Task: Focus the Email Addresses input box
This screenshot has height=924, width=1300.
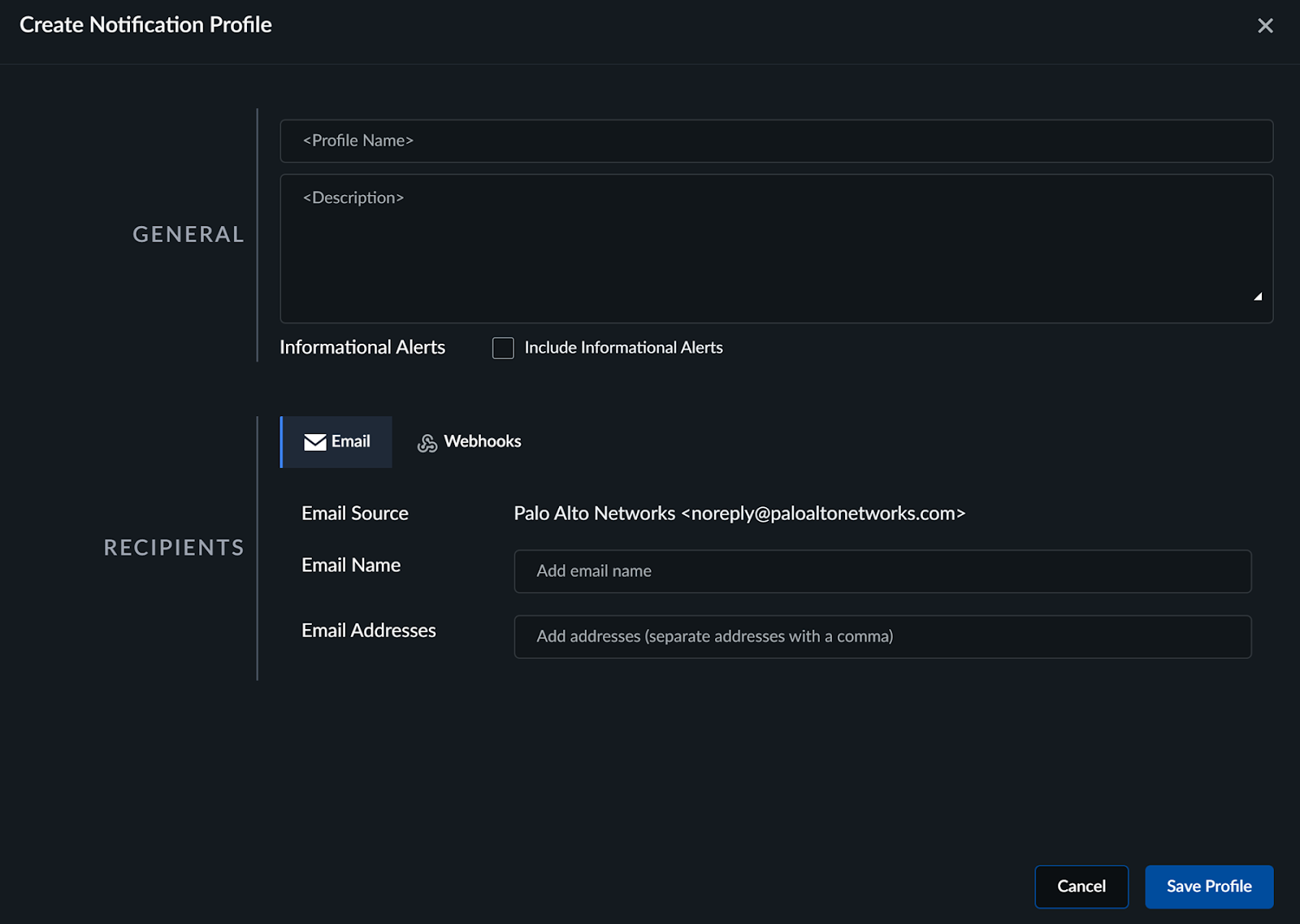Action: [882, 636]
